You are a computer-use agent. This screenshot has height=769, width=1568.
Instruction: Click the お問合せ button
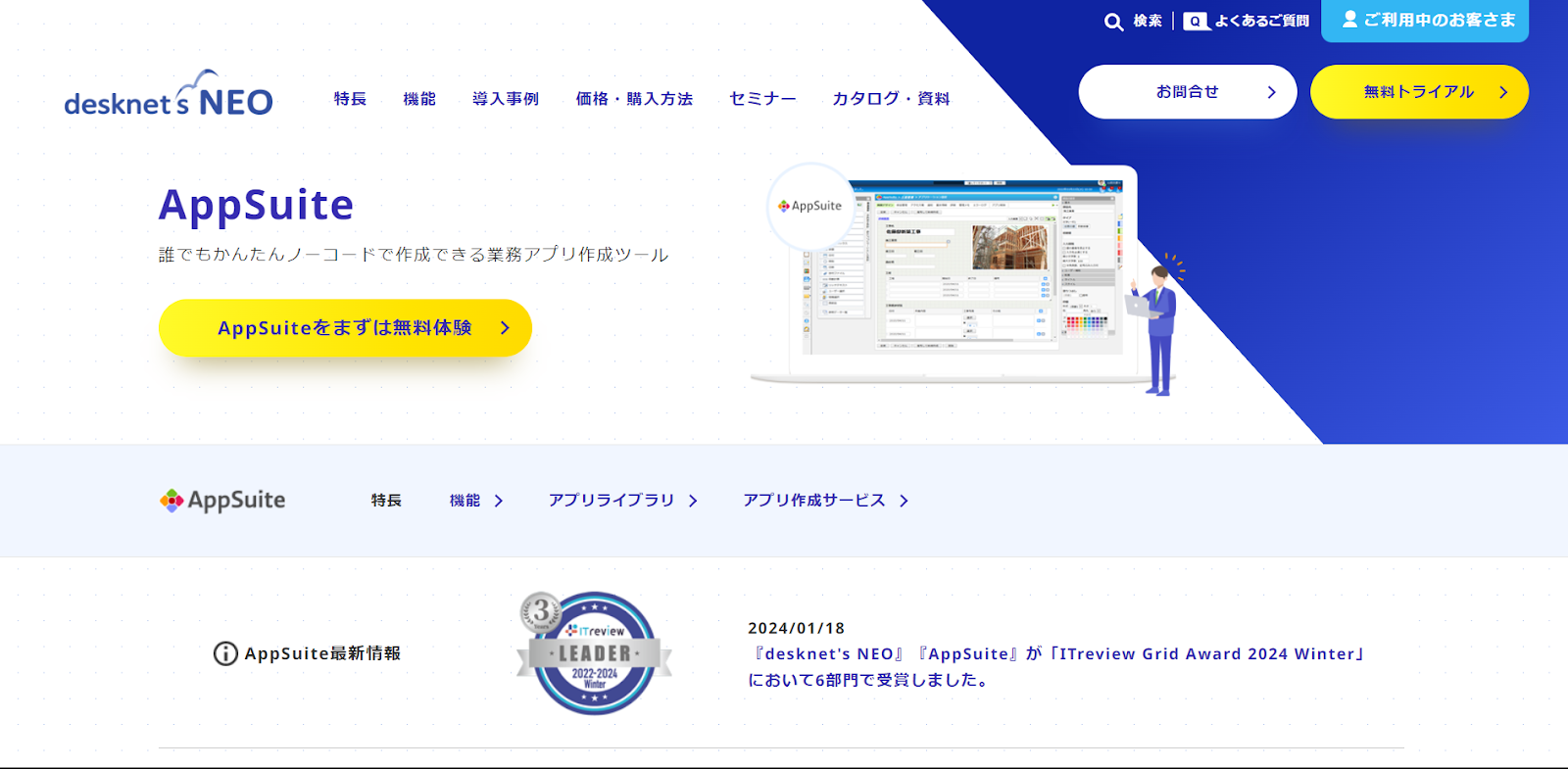click(x=1188, y=92)
